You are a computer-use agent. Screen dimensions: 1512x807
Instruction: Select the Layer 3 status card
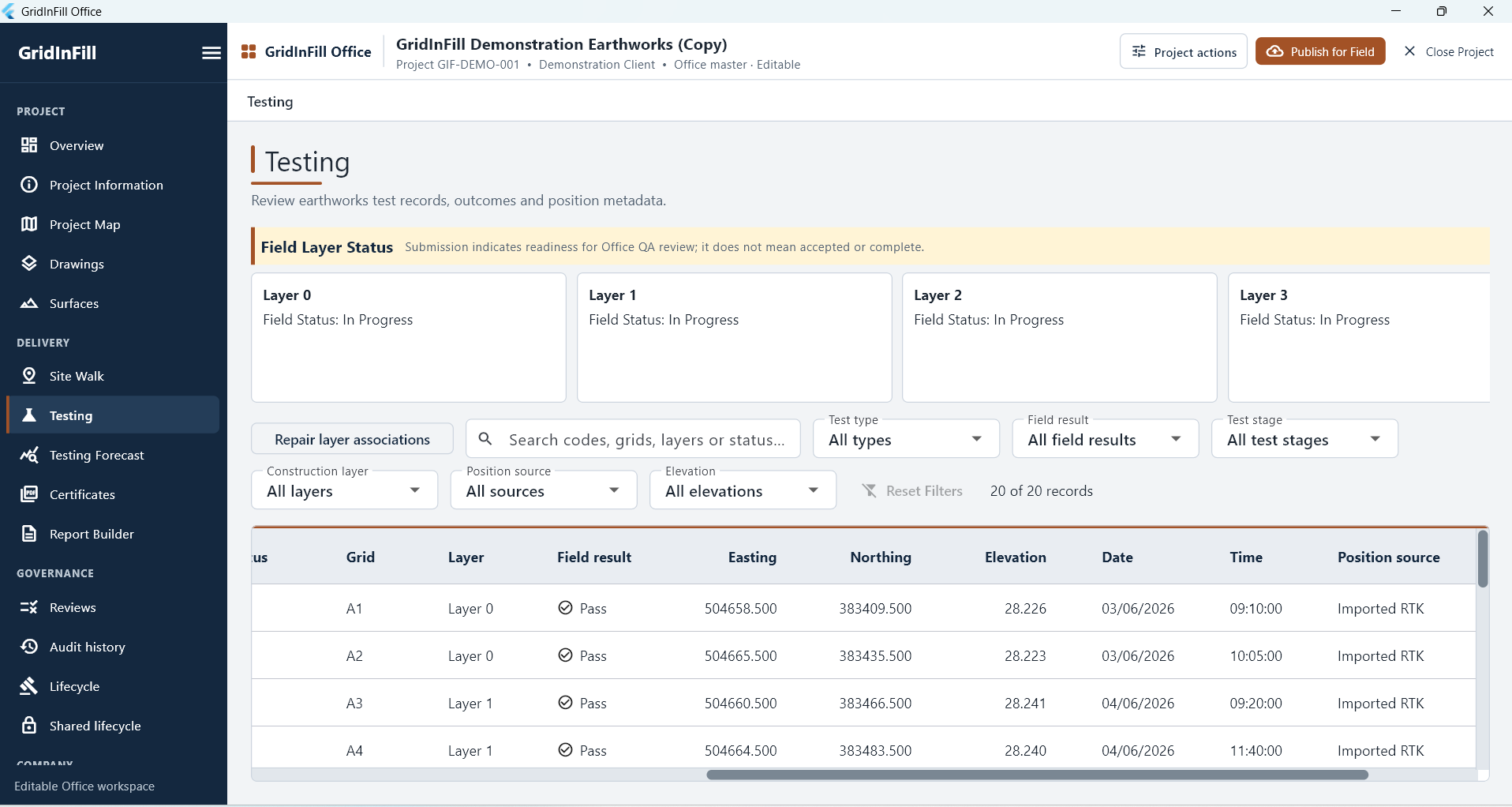(1359, 337)
